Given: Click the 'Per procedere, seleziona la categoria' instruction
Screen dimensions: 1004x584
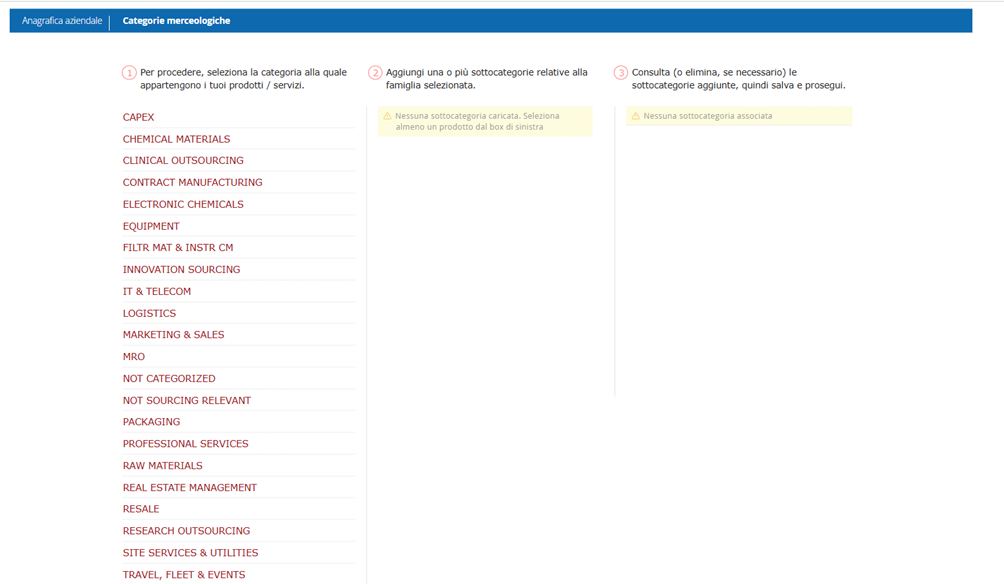Looking at the screenshot, I should (243, 79).
